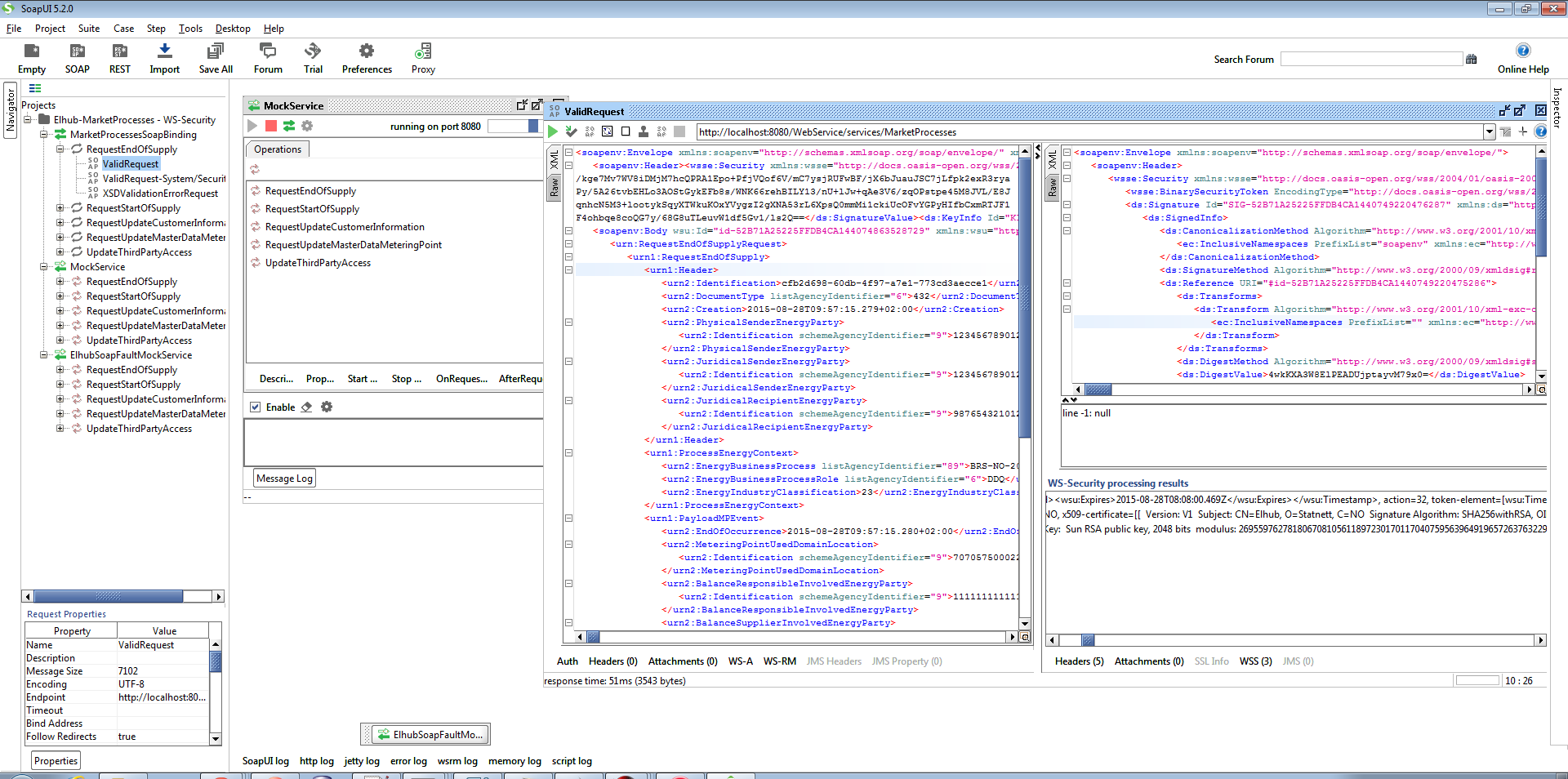Switch request editor to Raw view
1568x779 pixels.
pyautogui.click(x=555, y=188)
